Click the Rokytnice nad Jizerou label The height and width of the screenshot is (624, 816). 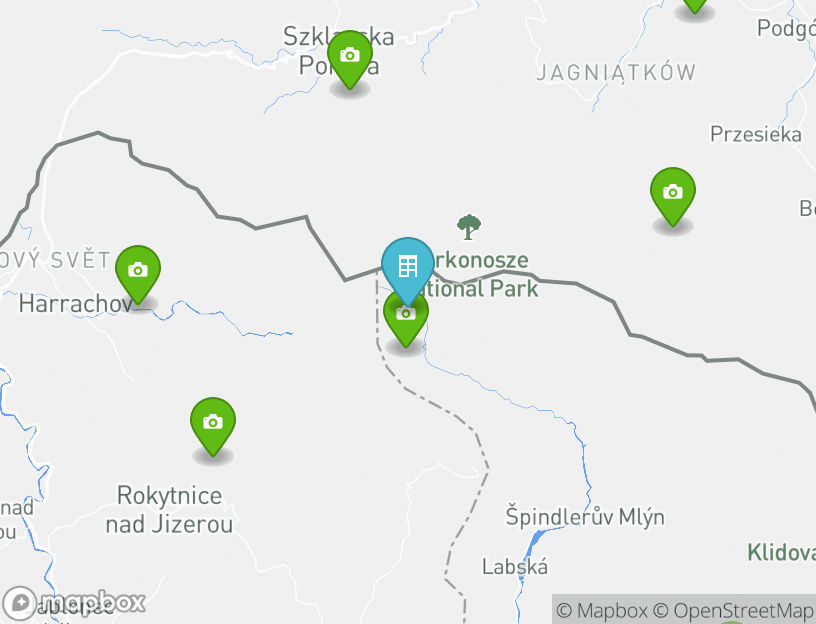click(x=169, y=510)
